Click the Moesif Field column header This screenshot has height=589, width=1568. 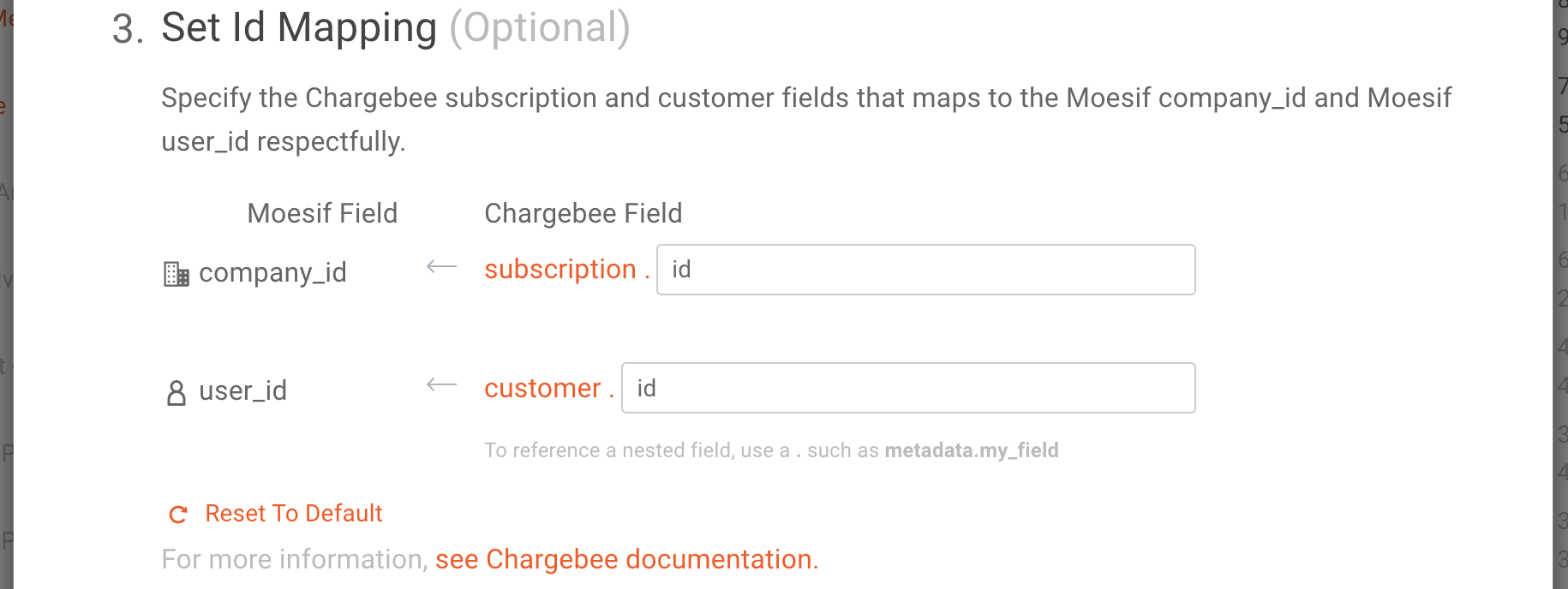click(x=322, y=213)
